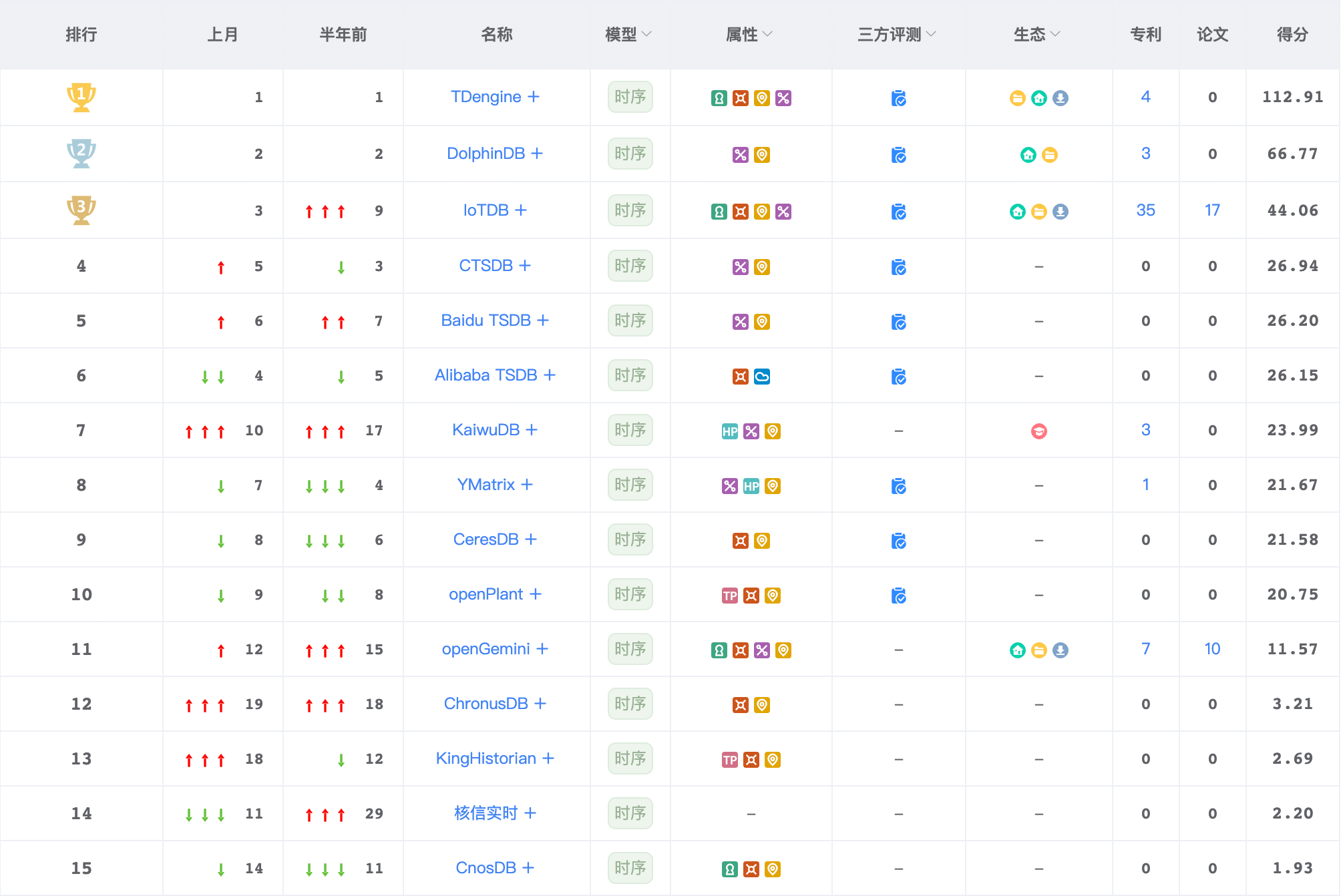The width and height of the screenshot is (1341, 896).
Task: Click the green house ecosystem icon for DolphinDB
Action: [x=1028, y=155]
